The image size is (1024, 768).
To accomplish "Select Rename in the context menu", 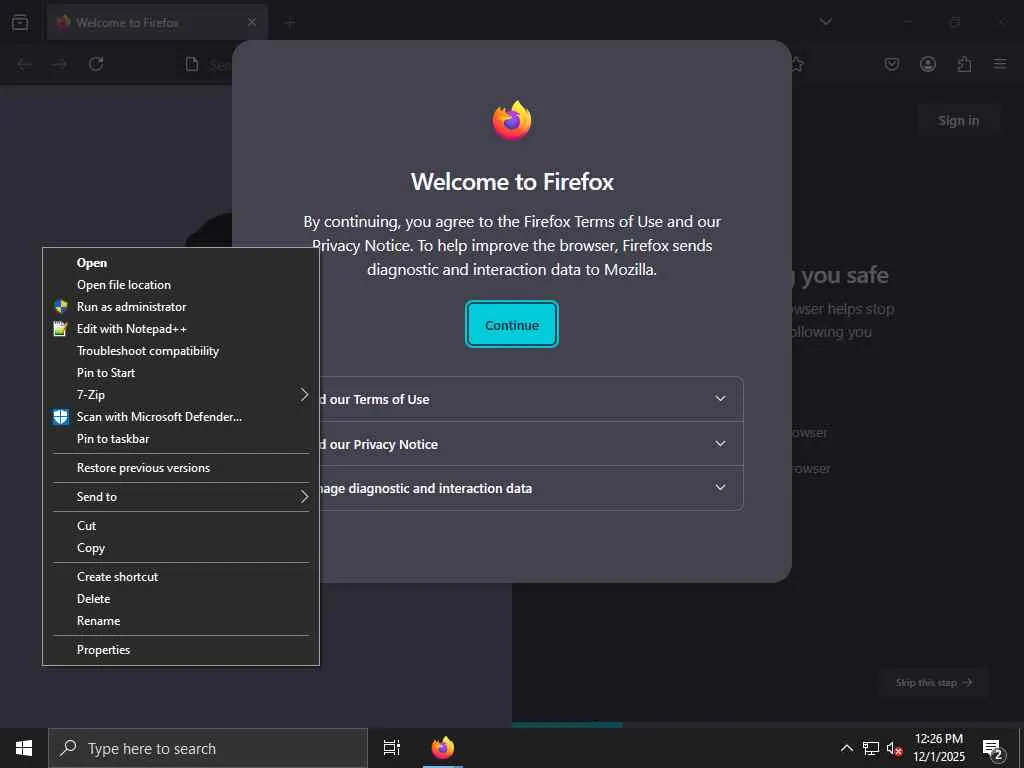I will point(181,621).
